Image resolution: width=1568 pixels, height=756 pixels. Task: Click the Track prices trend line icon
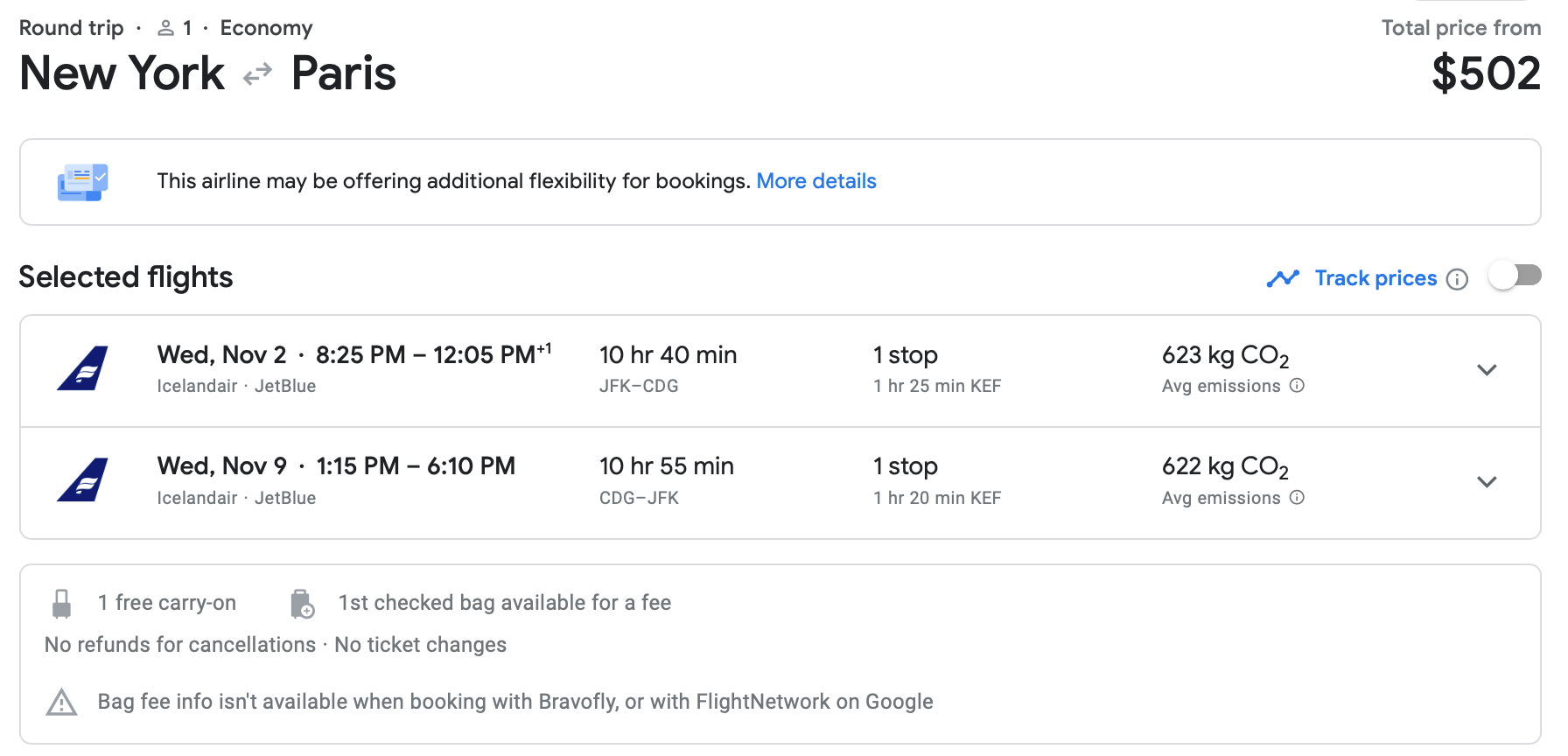(x=1283, y=278)
